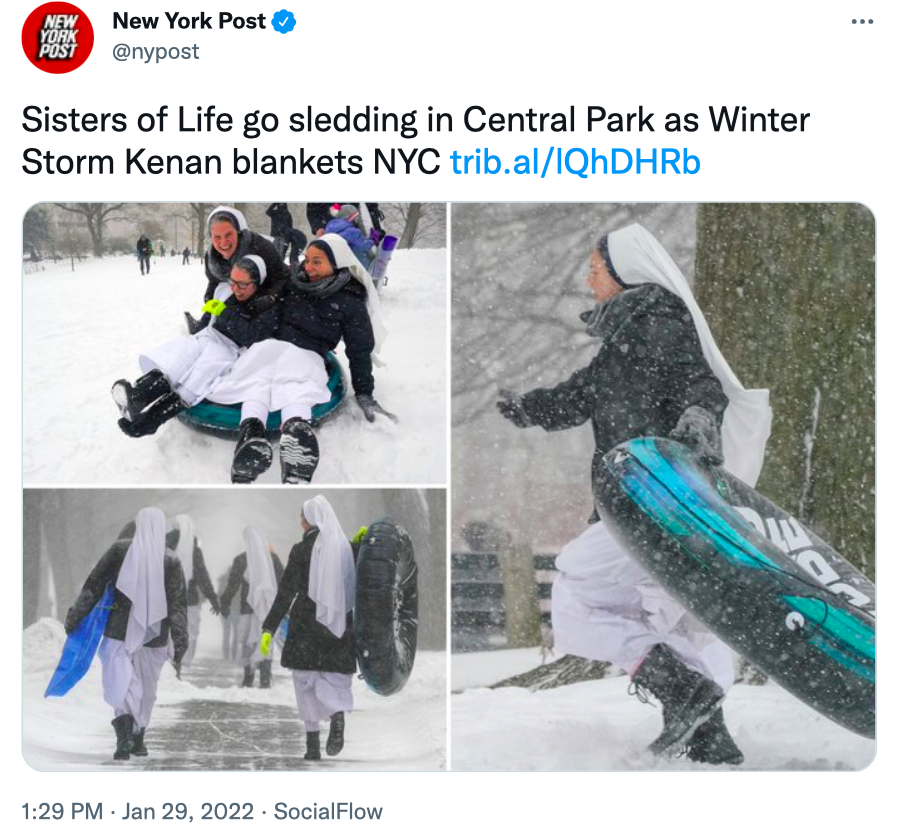
Task: Open photo of nuns walking with sleds
Action: 234,629
